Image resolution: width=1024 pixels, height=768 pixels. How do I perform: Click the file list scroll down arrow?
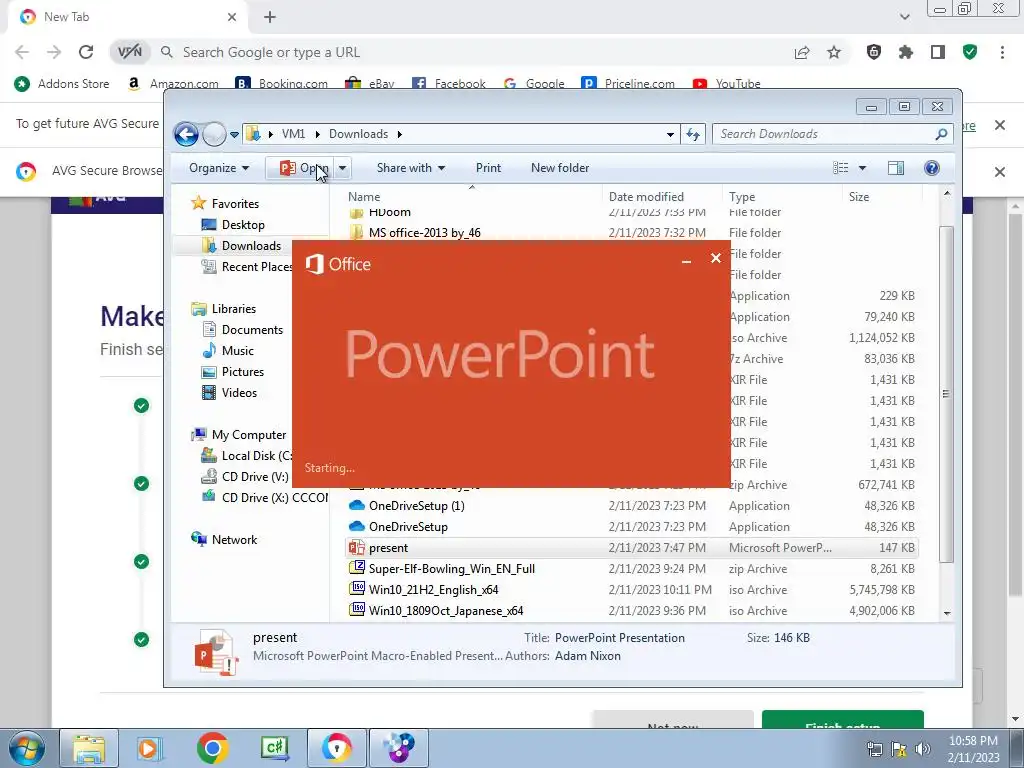pos(947,614)
